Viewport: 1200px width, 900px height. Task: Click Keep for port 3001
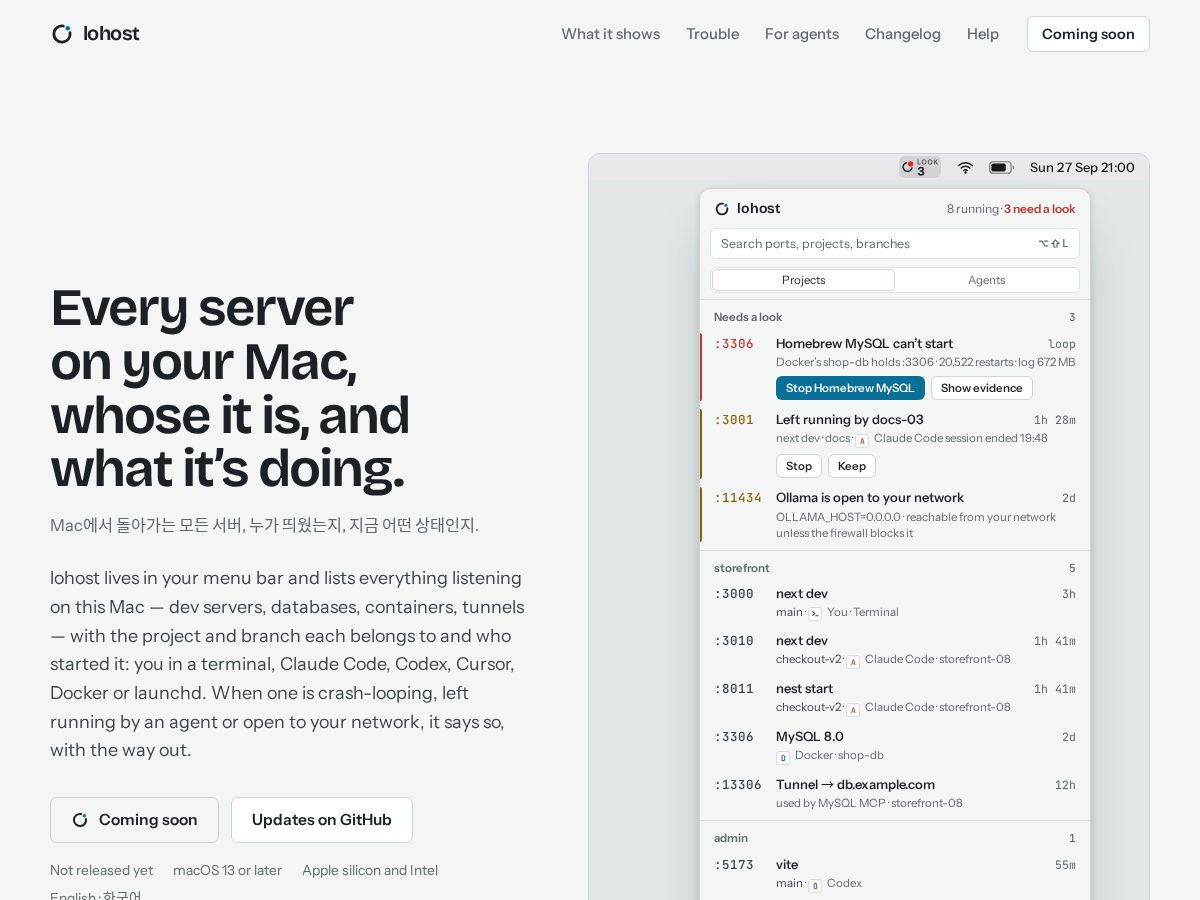click(x=852, y=466)
